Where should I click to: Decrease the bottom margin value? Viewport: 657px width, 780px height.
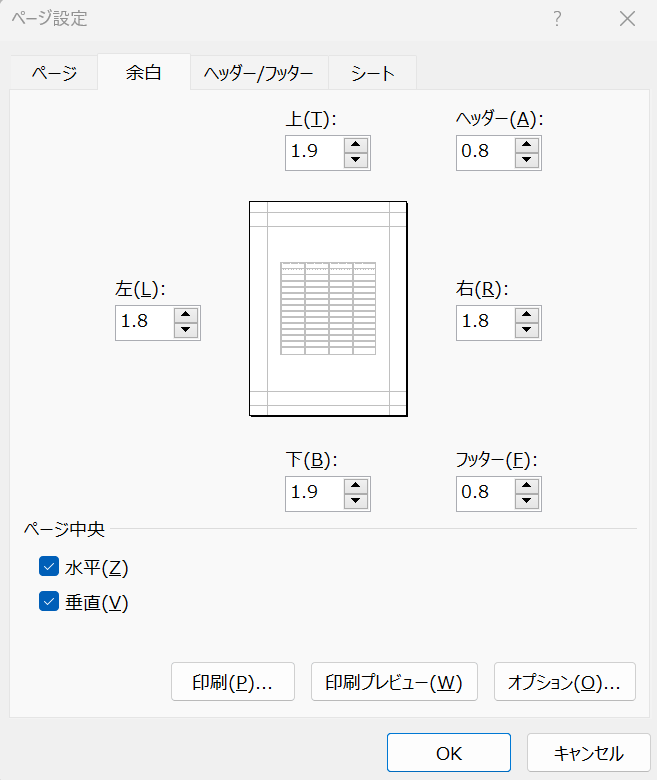356,500
